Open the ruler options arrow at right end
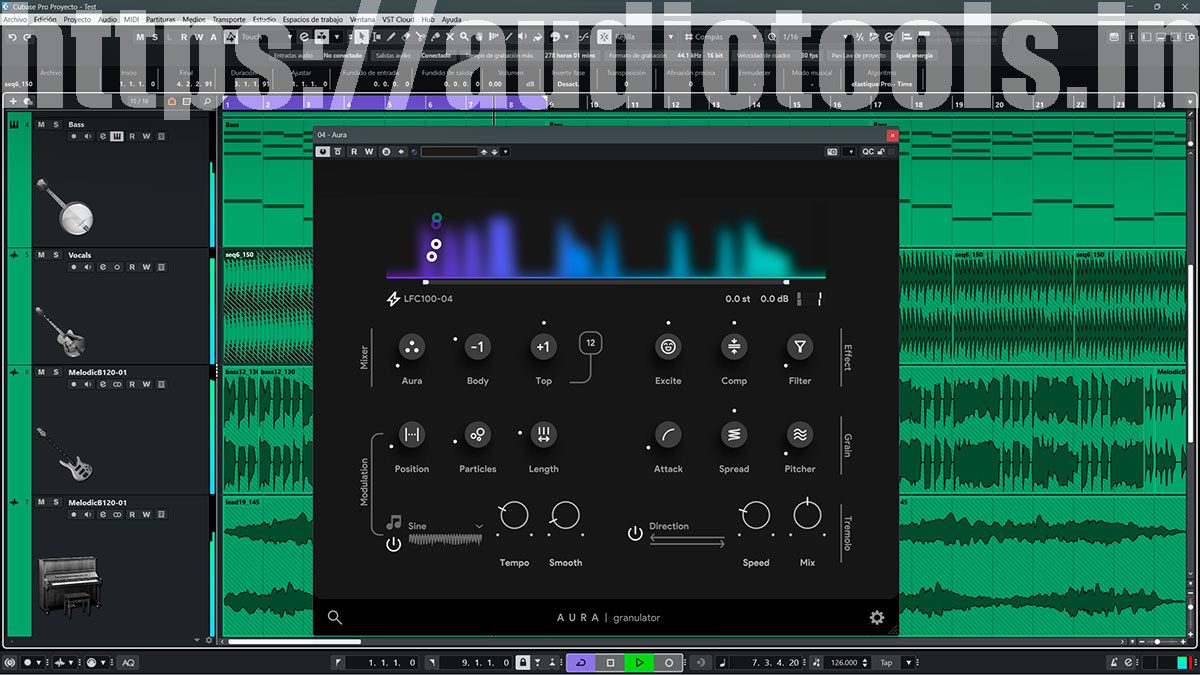The image size is (1200, 675). 1188,102
